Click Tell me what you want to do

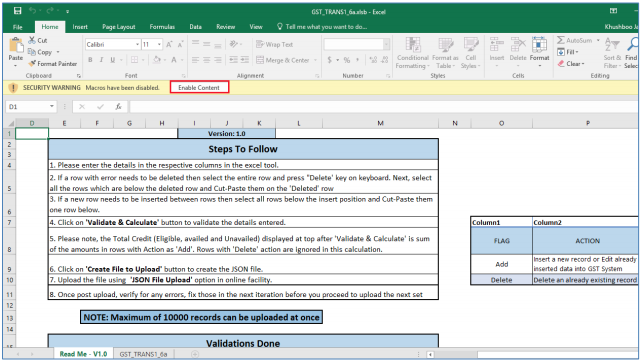[322, 27]
